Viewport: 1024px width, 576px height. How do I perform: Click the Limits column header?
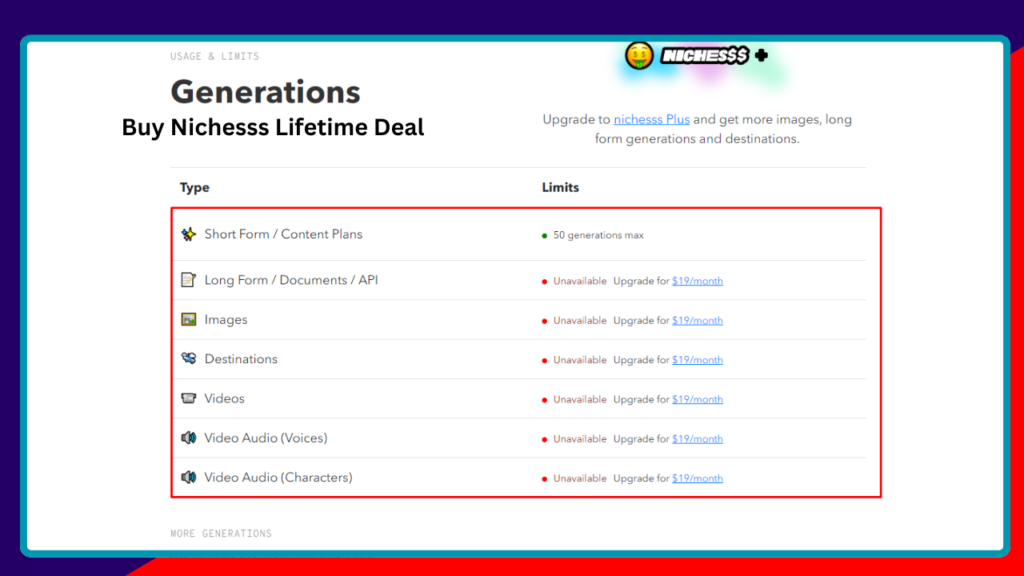(560, 187)
